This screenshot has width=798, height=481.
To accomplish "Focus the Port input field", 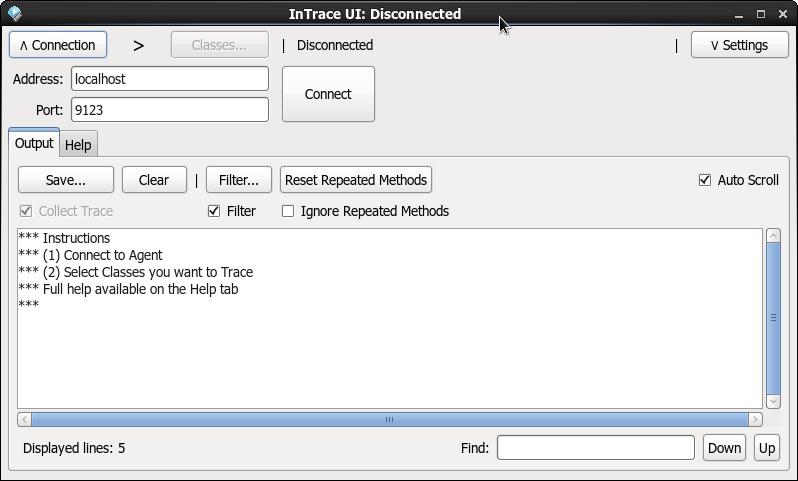I will pos(170,110).
